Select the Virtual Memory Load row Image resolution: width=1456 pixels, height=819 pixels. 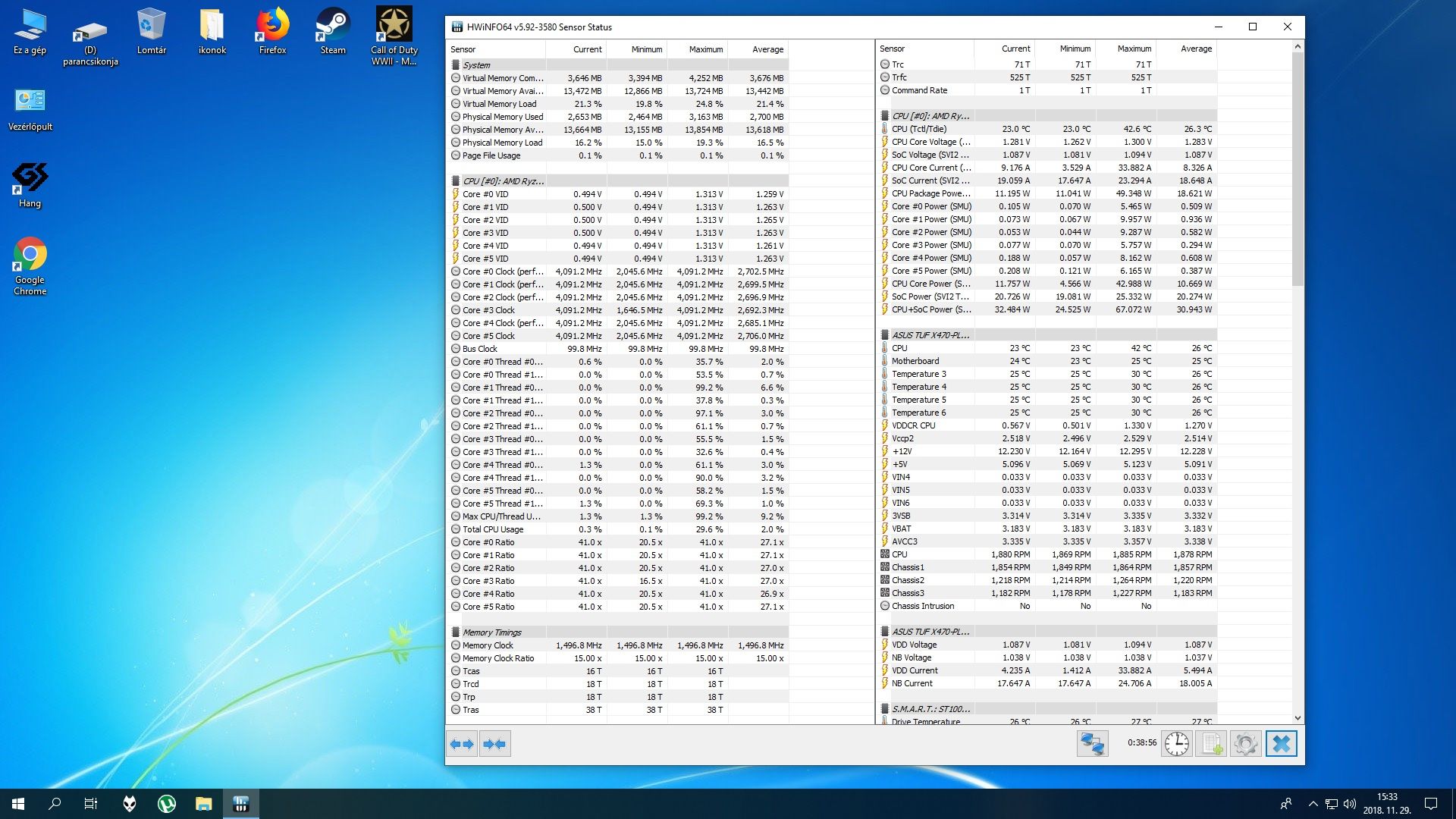[x=619, y=104]
